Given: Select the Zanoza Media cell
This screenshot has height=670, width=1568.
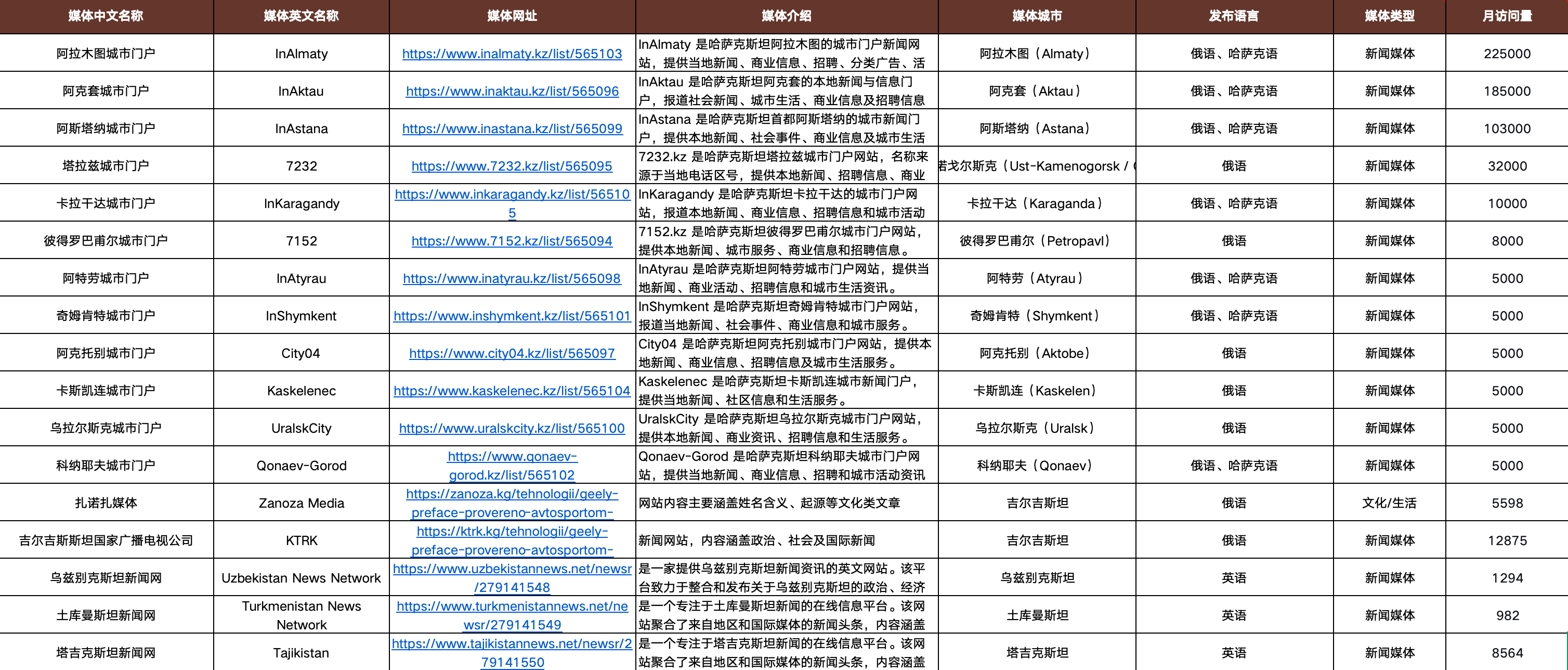Looking at the screenshot, I should 302,503.
